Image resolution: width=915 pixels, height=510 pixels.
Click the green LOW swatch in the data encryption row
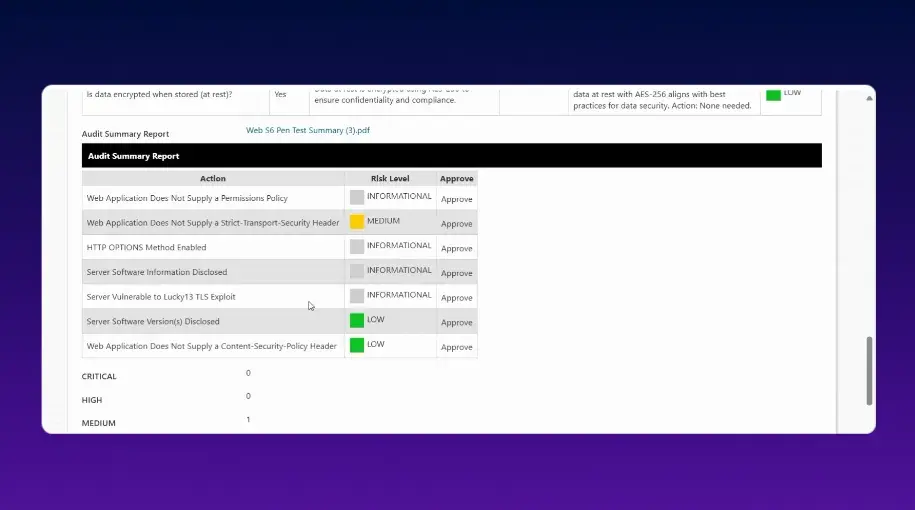(x=773, y=95)
